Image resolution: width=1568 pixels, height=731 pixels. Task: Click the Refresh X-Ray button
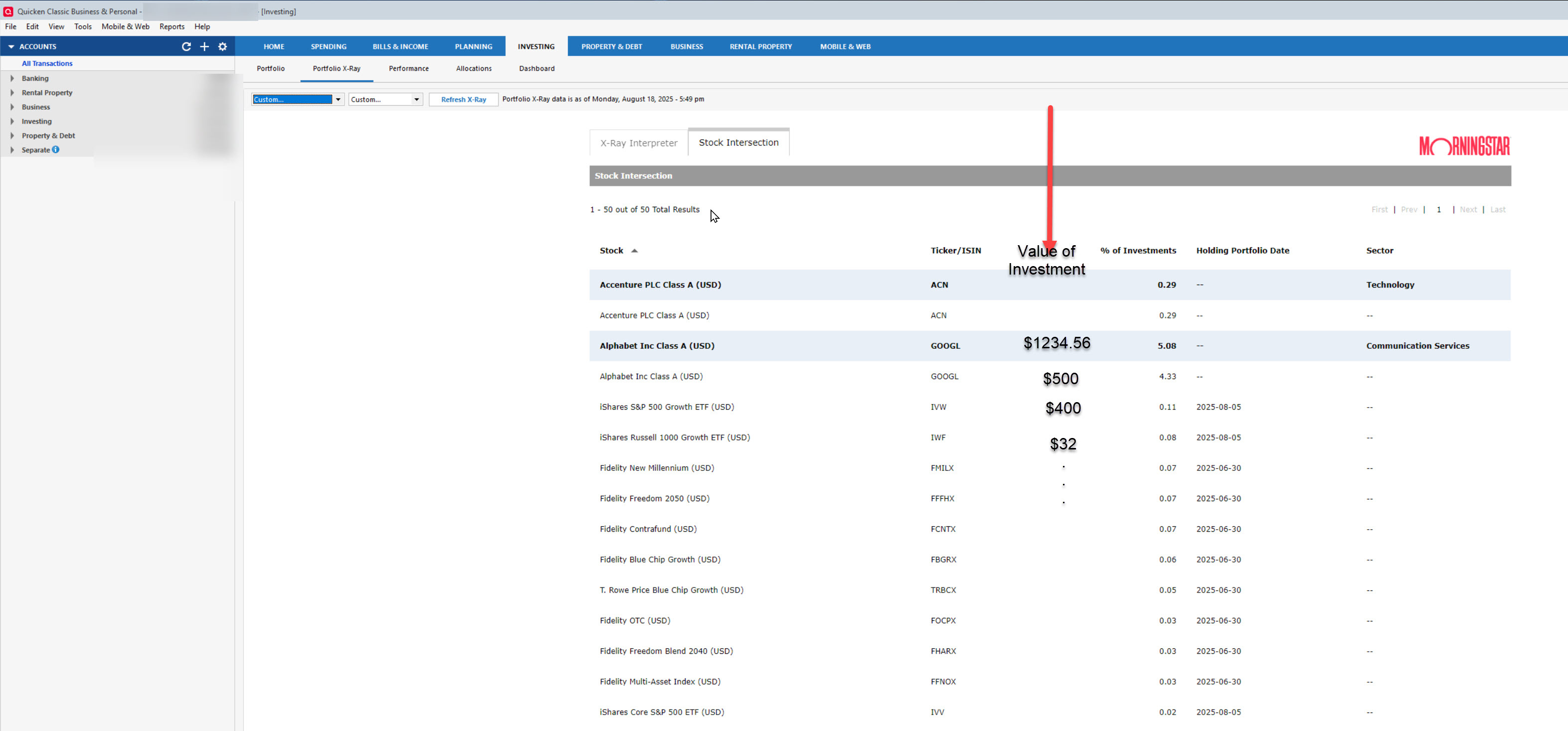click(x=463, y=99)
